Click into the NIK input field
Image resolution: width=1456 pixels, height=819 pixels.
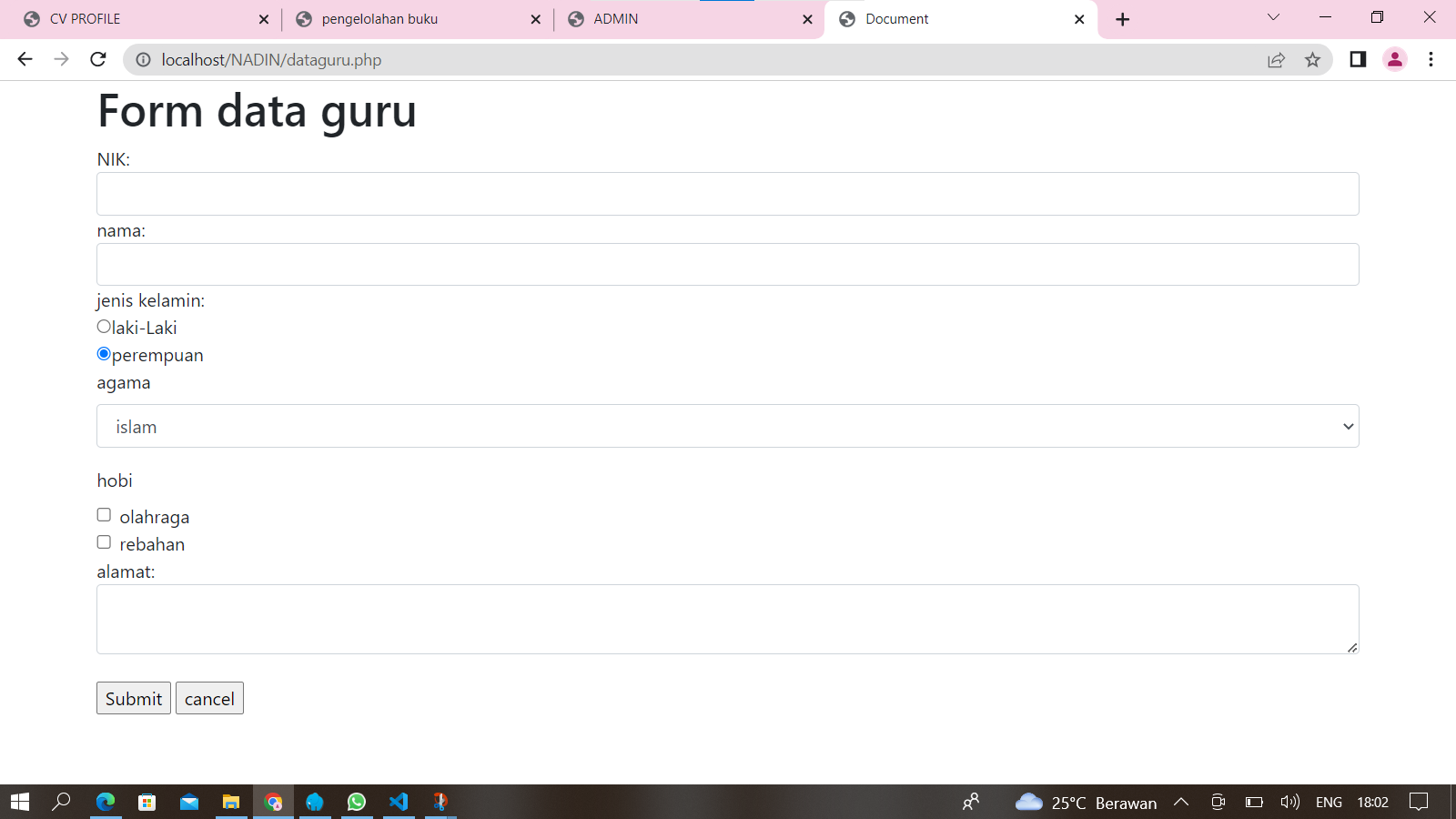point(727,194)
